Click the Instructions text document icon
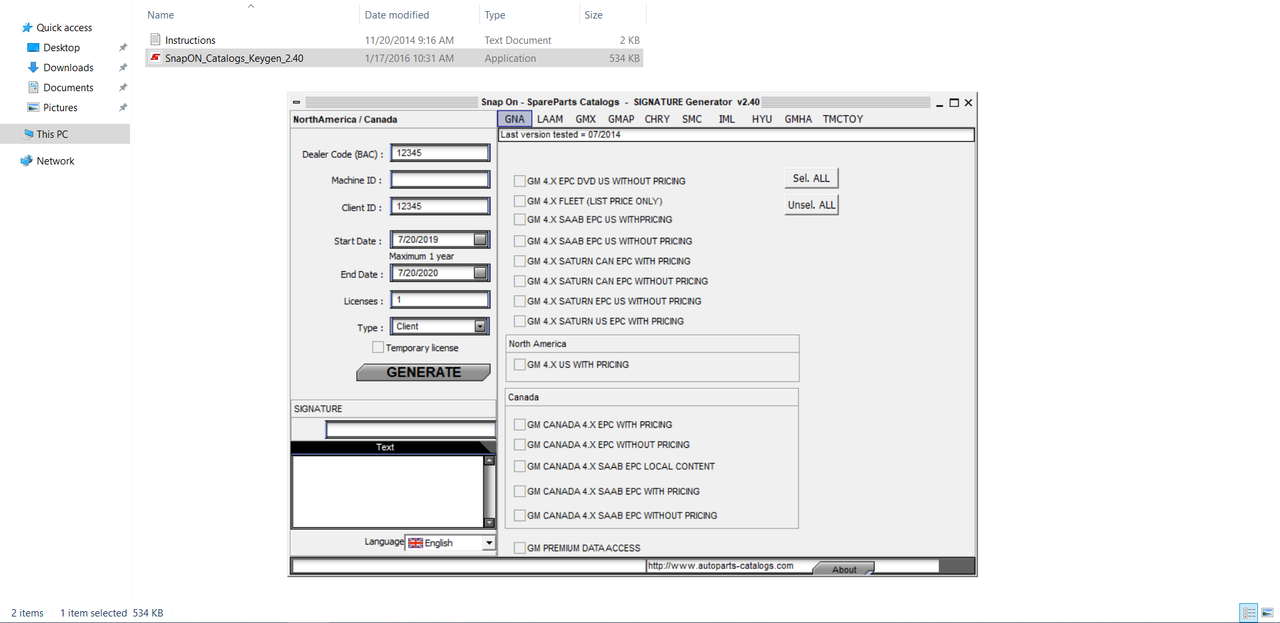The image size is (1280, 623). coord(155,40)
